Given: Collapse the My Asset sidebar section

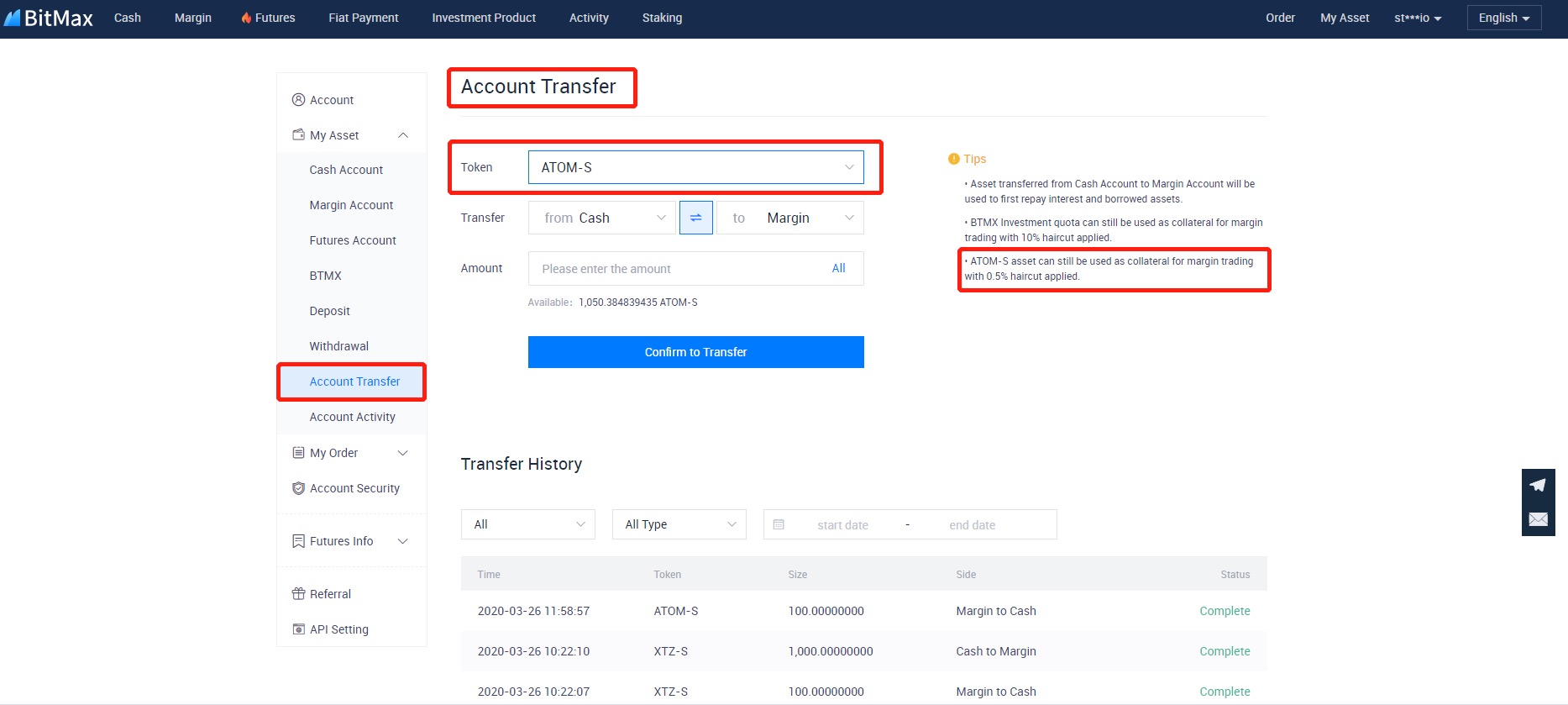Looking at the screenshot, I should (403, 135).
